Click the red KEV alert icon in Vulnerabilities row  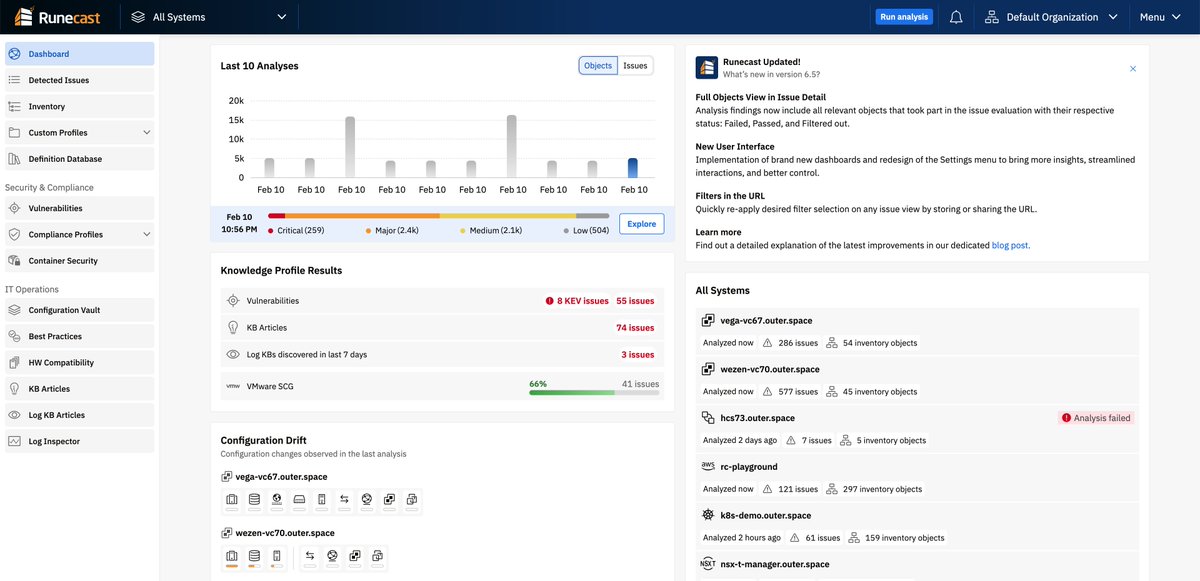tap(549, 300)
